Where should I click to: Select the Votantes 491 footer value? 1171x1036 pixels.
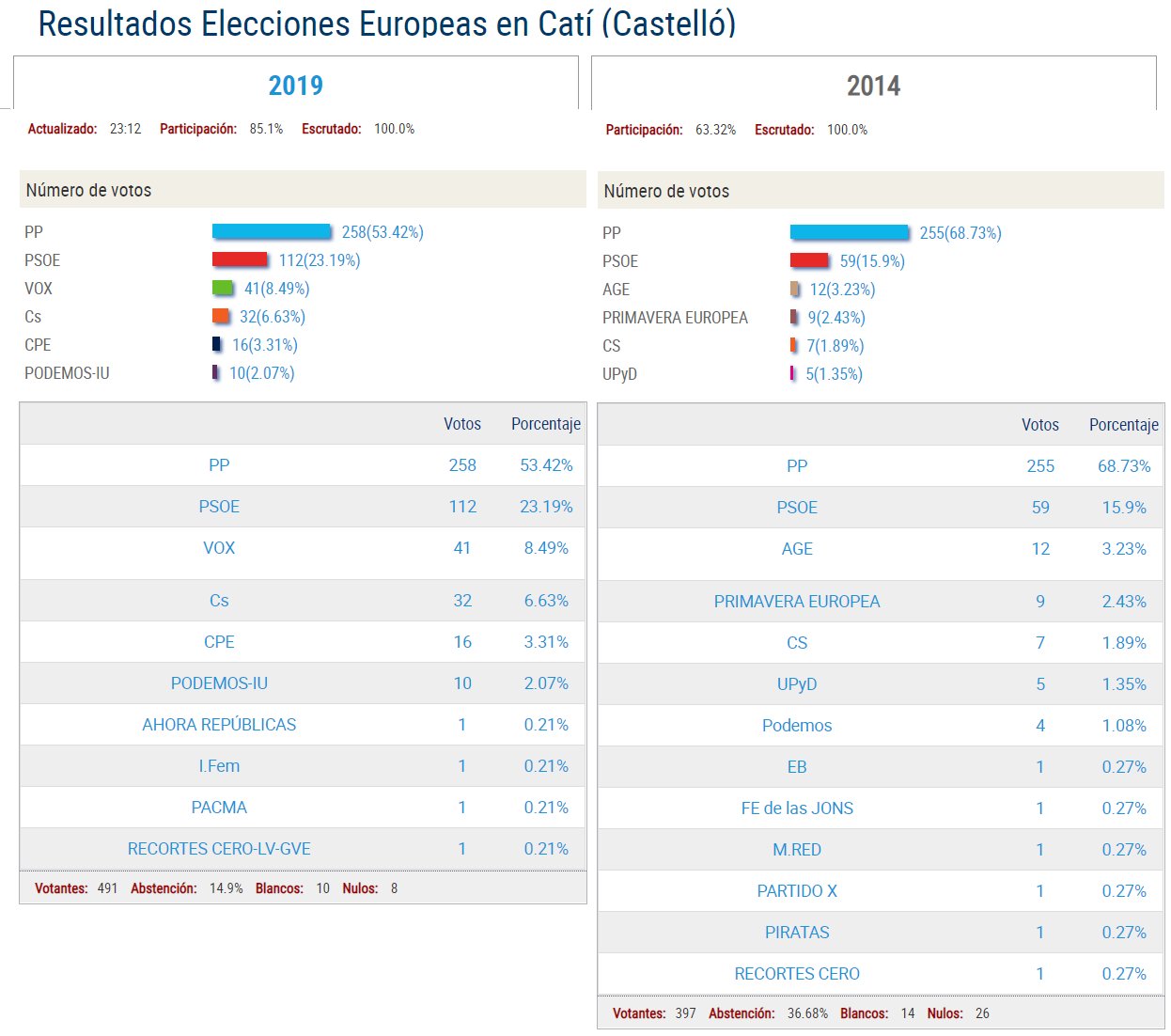(x=108, y=888)
